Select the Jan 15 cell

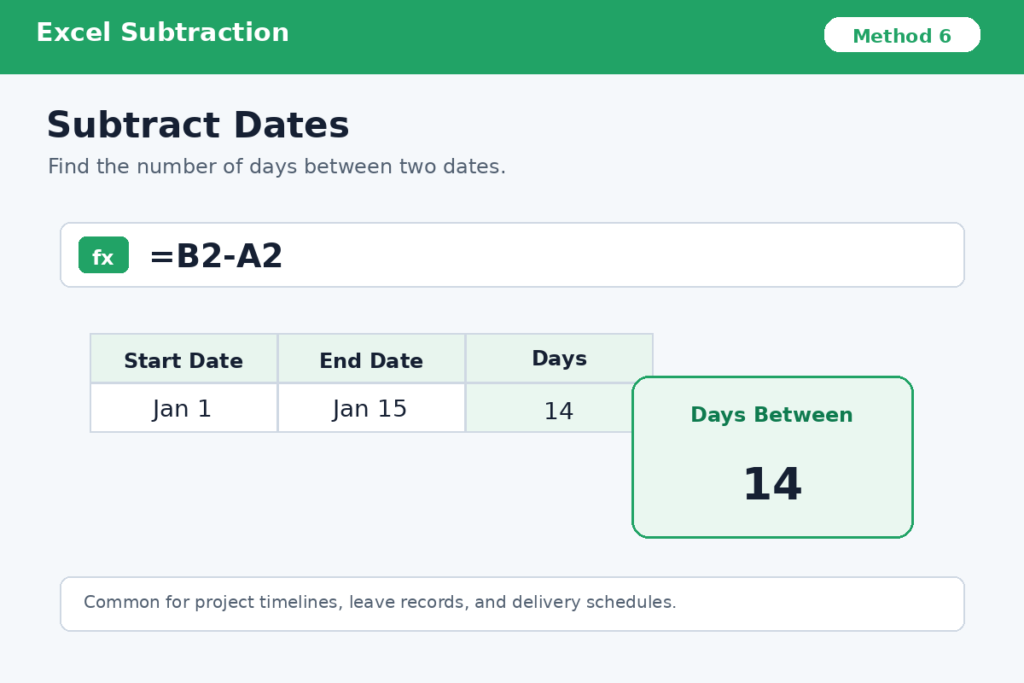(372, 408)
